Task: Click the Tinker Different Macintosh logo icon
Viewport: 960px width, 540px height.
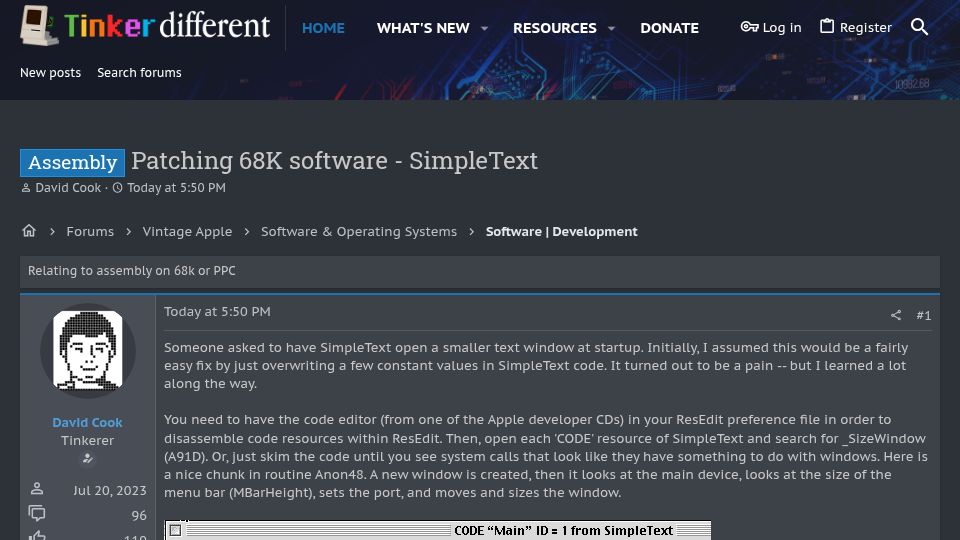Action: pyautogui.click(x=39, y=26)
